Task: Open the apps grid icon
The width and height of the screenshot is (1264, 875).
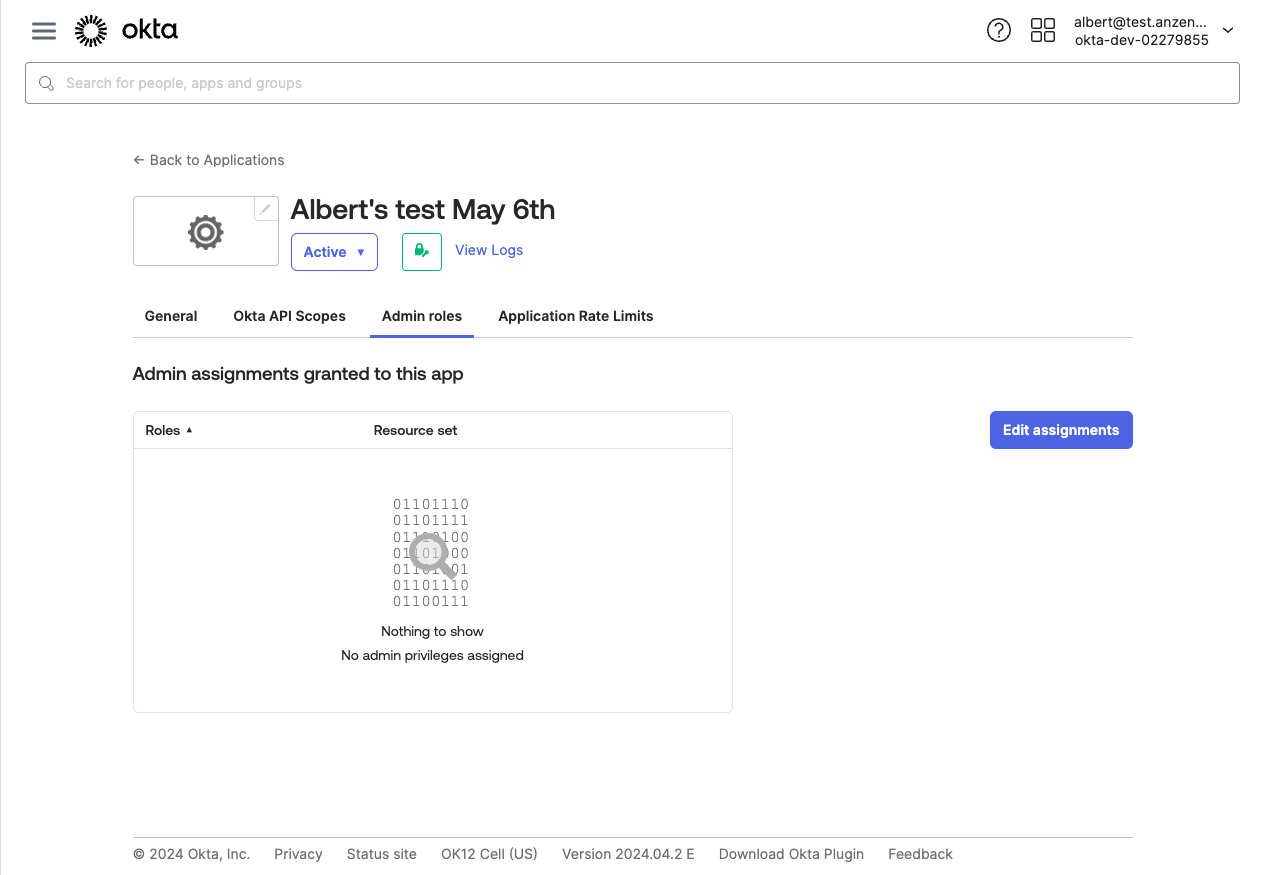Action: tap(1042, 31)
